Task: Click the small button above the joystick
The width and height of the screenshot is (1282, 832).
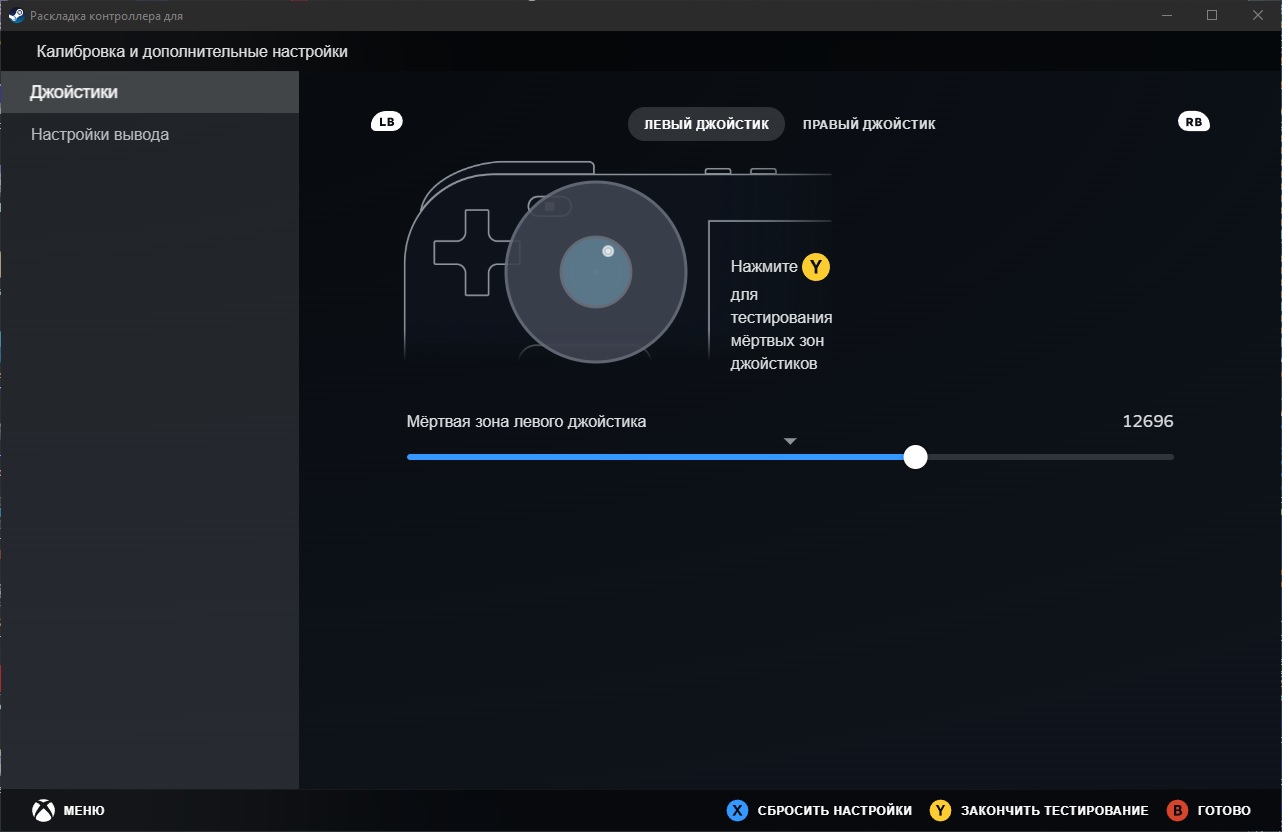Action: pyautogui.click(x=549, y=206)
